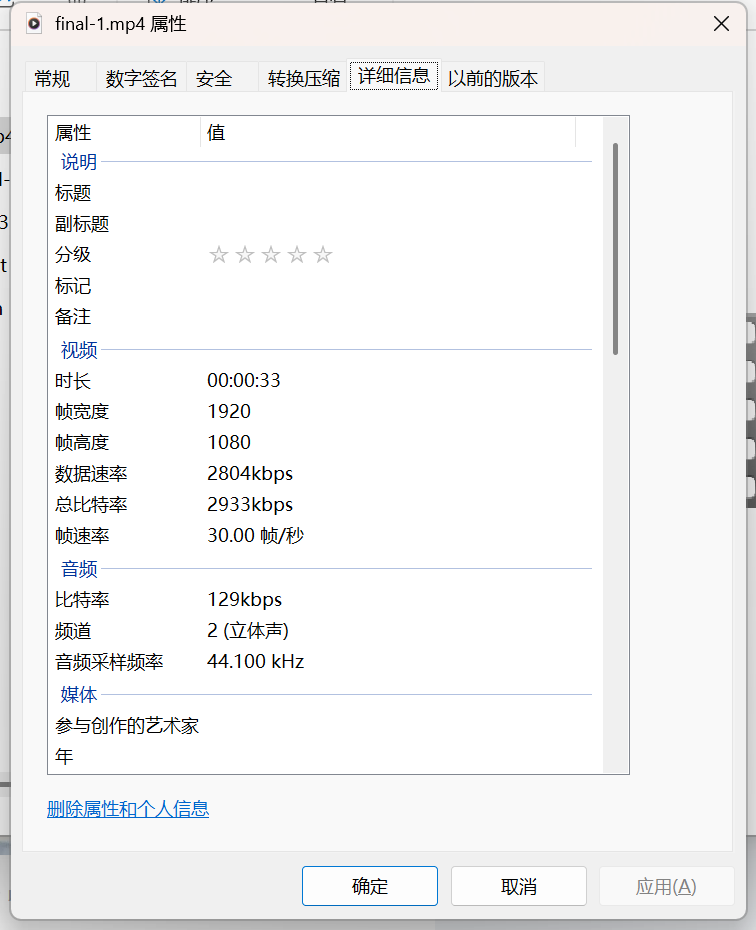Close the properties dialog with X
756x930 pixels.
pyautogui.click(x=721, y=24)
